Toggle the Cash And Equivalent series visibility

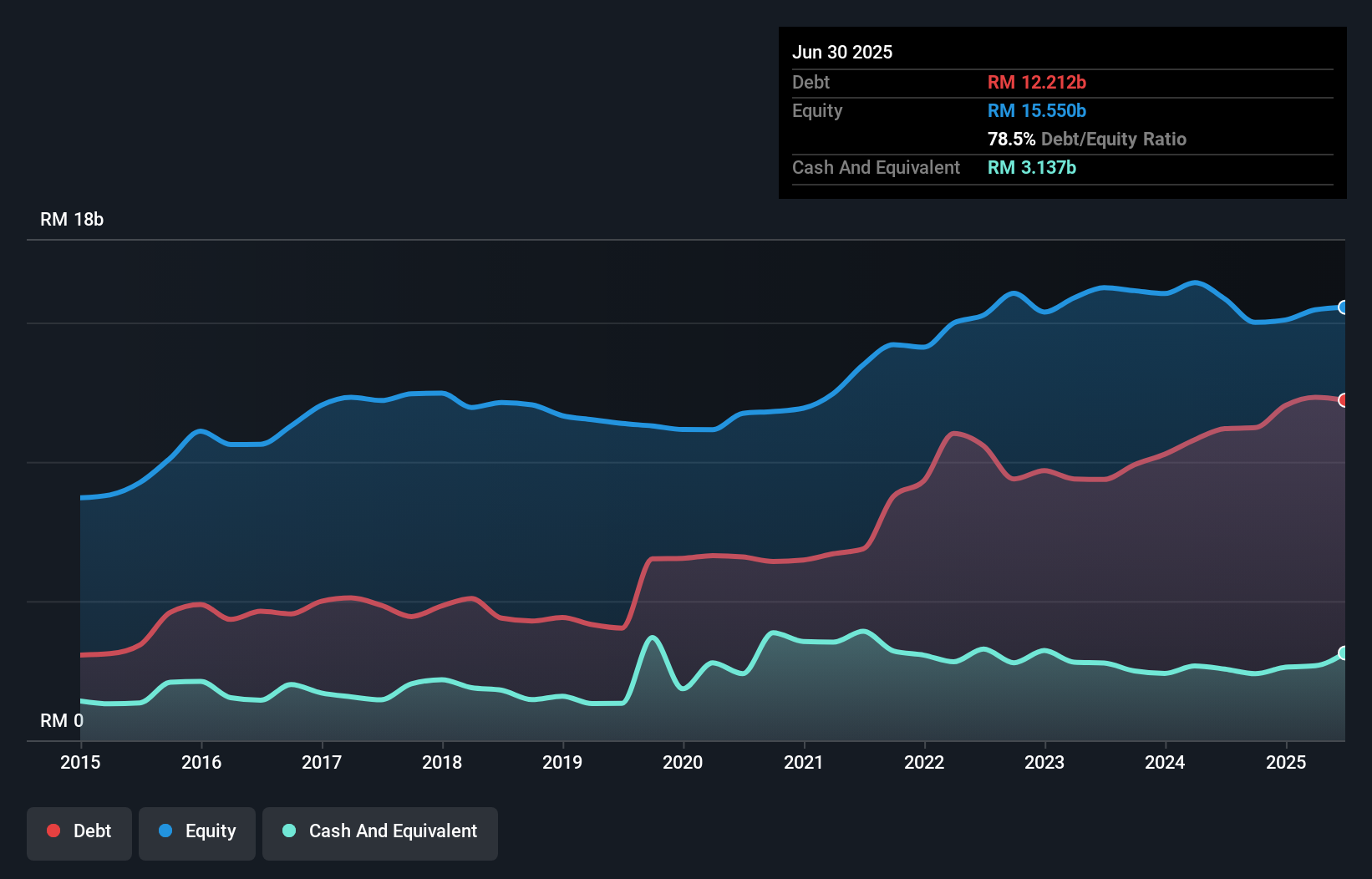(x=379, y=831)
